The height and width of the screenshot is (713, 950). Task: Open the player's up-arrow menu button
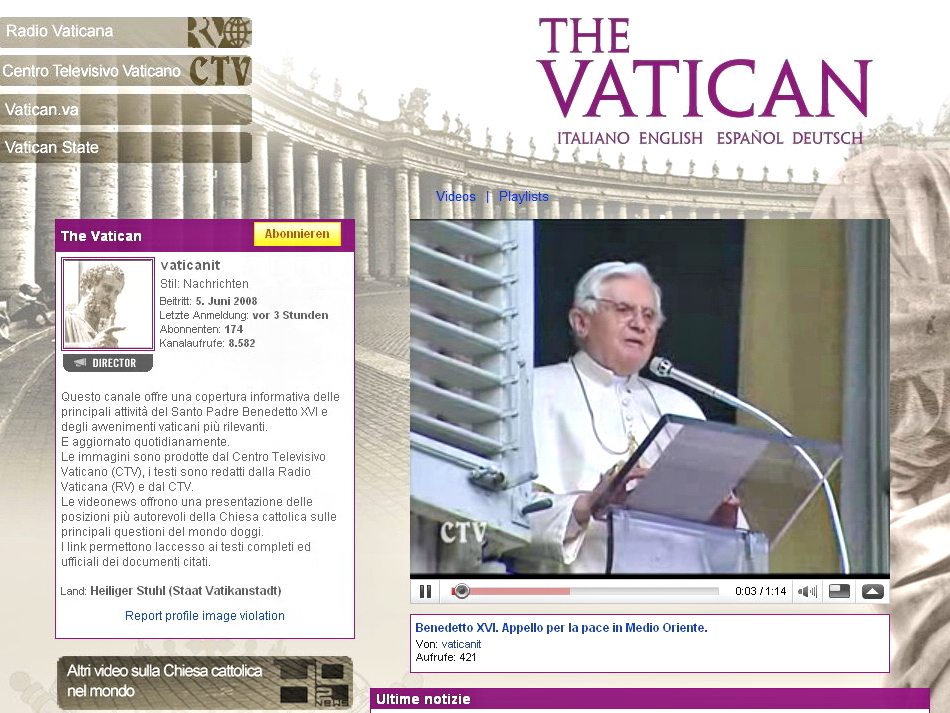872,591
